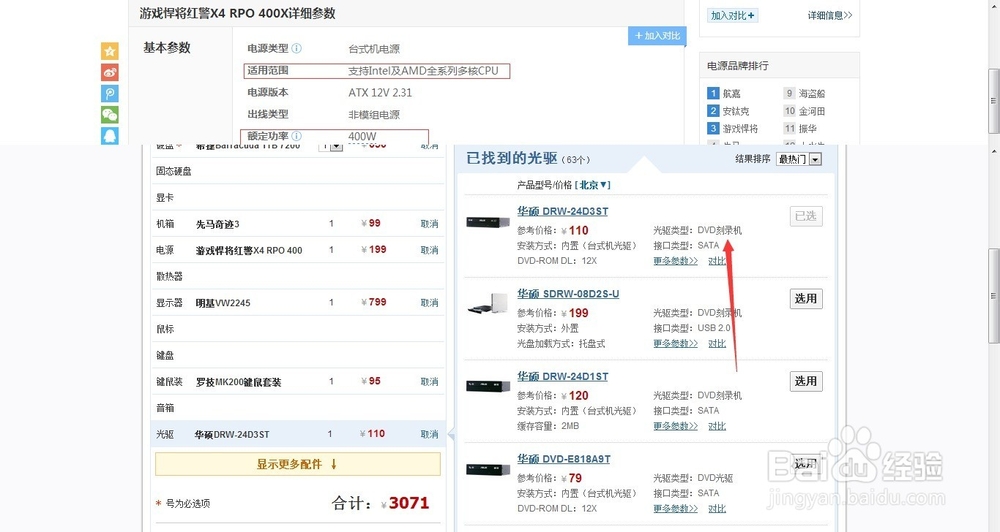Viewport: 1000px width, 532px height.
Task: Click item name 明基VW2245
Action: coord(223,303)
